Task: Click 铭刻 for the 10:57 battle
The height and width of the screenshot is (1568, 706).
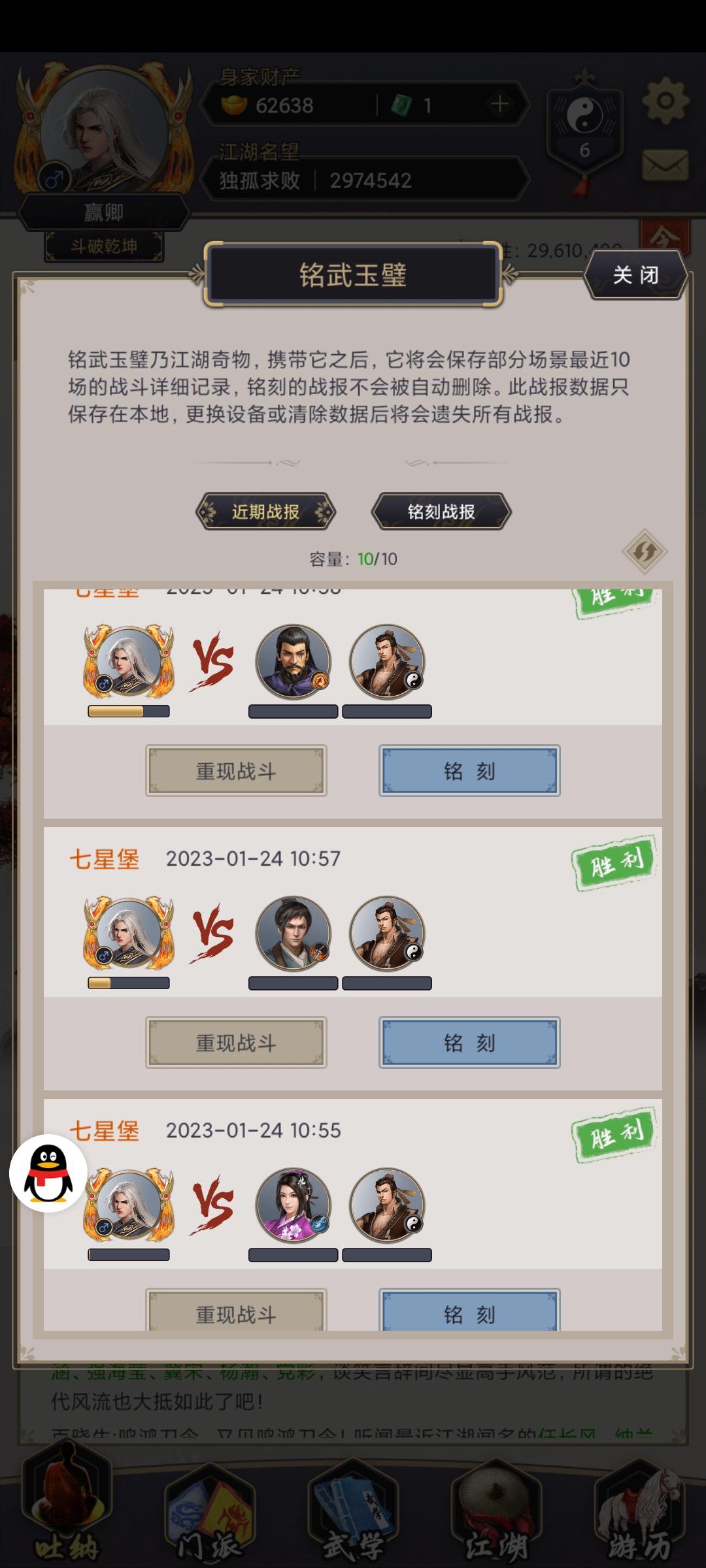Action: click(x=469, y=1043)
